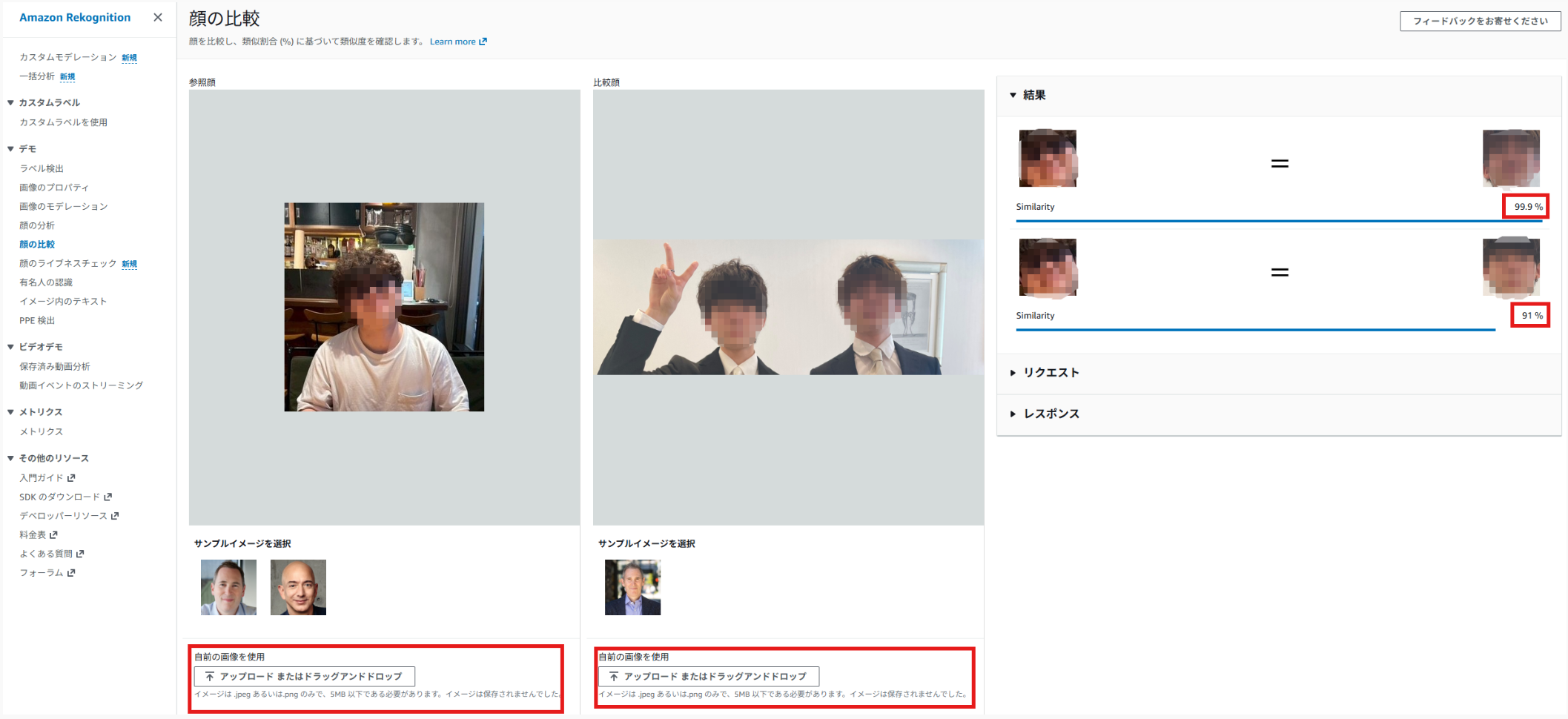Choose first reference sample image
This screenshot has width=1568, height=719.
click(x=228, y=587)
